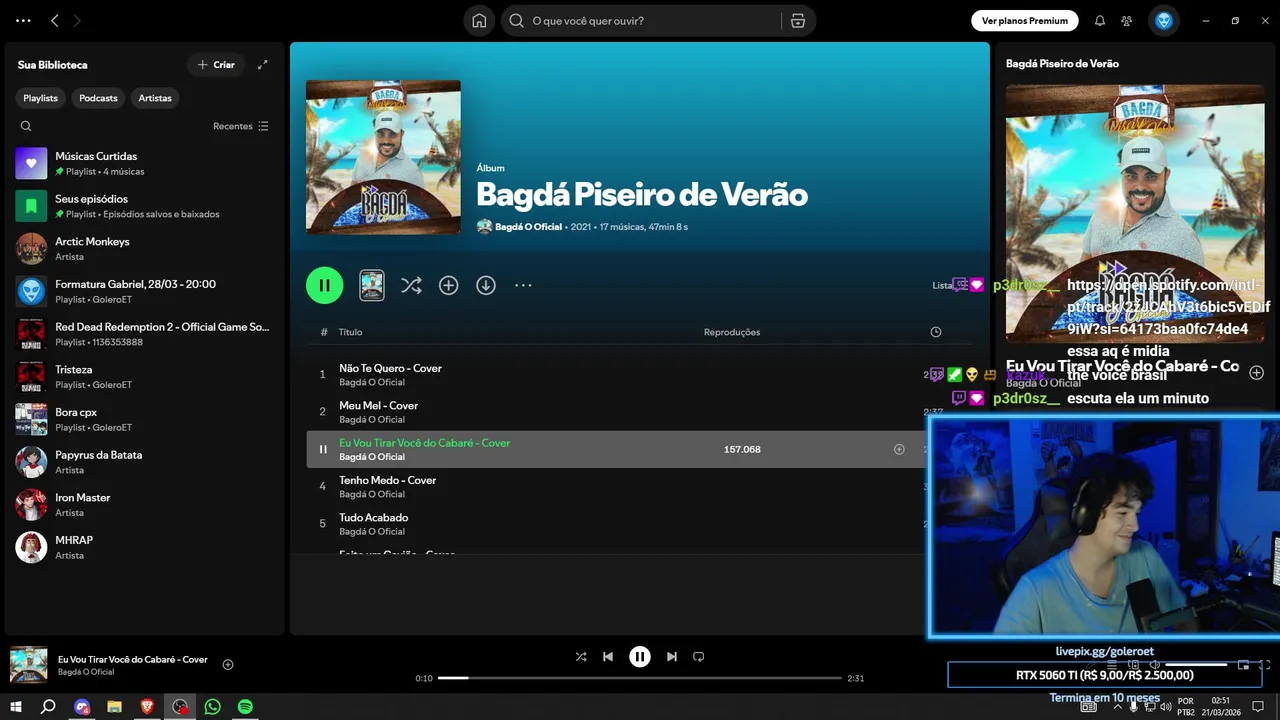This screenshot has height=720, width=1280.
Task: Open File Explorer from taskbar
Action: click(x=114, y=706)
